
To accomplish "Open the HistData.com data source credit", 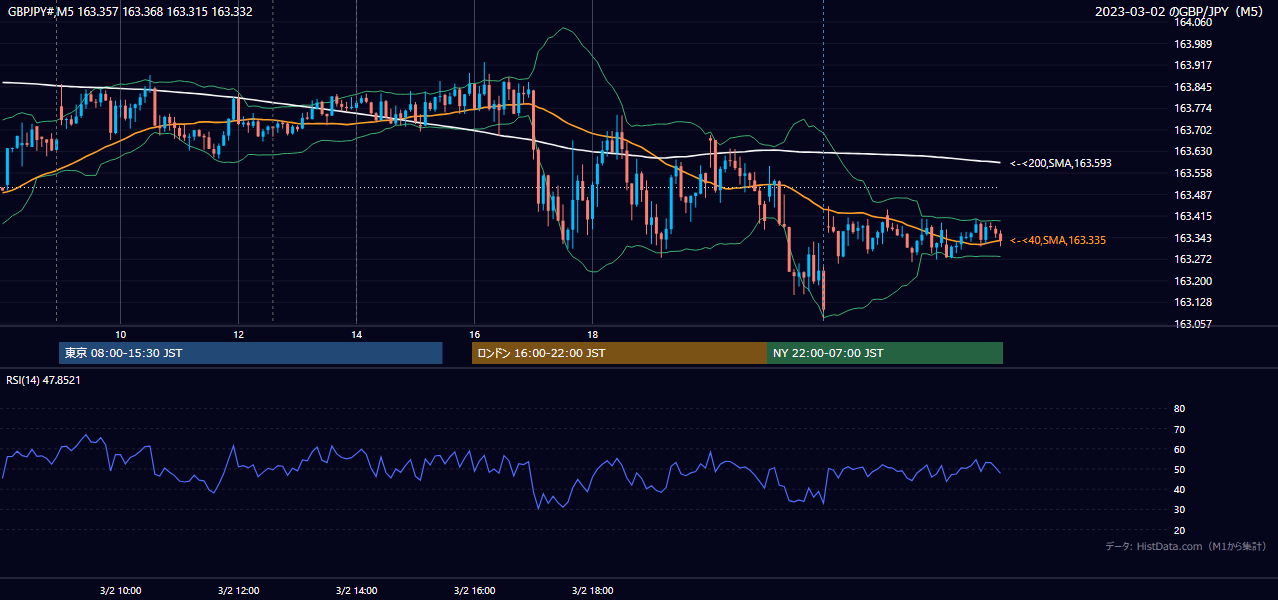I will 1186,546.
